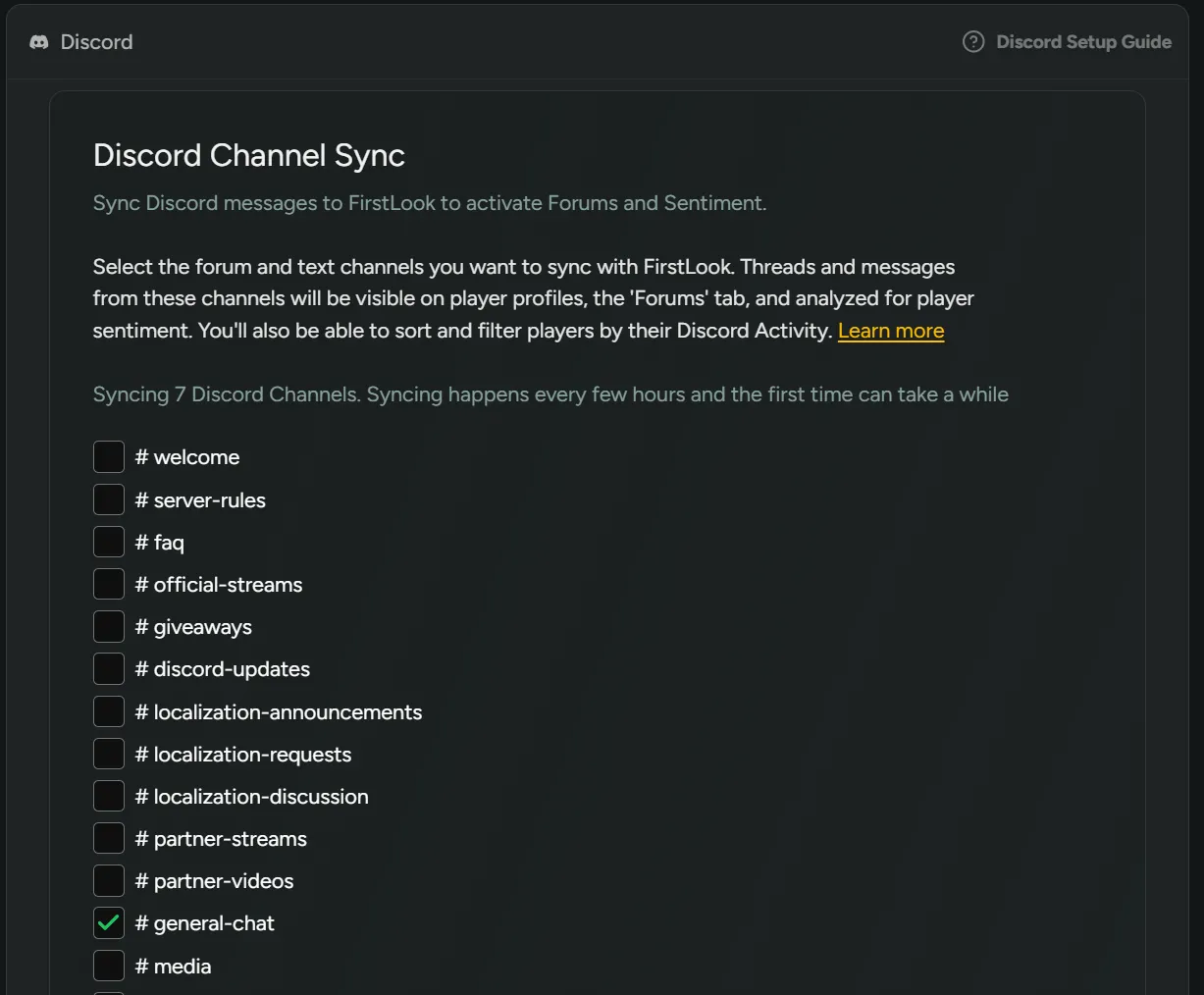This screenshot has width=1204, height=995.
Task: Click the '# partner-streams' label
Action: (x=221, y=839)
